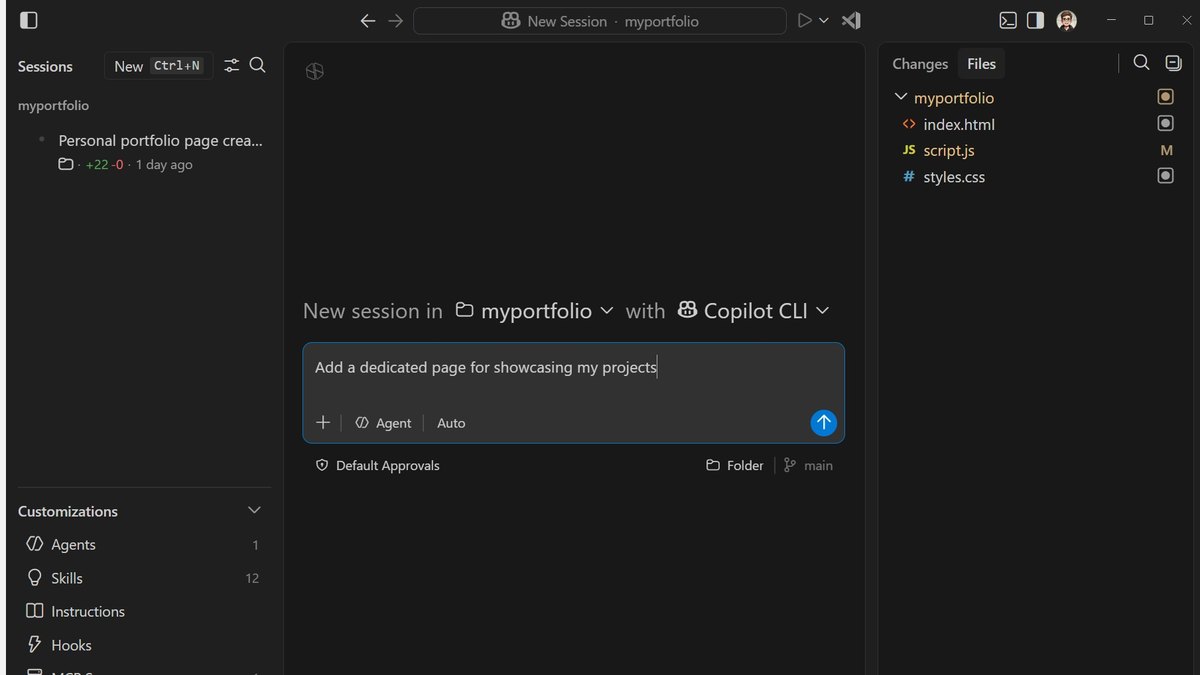The height and width of the screenshot is (675, 1200).
Task: Open Default Approvals settings
Action: pos(378,465)
